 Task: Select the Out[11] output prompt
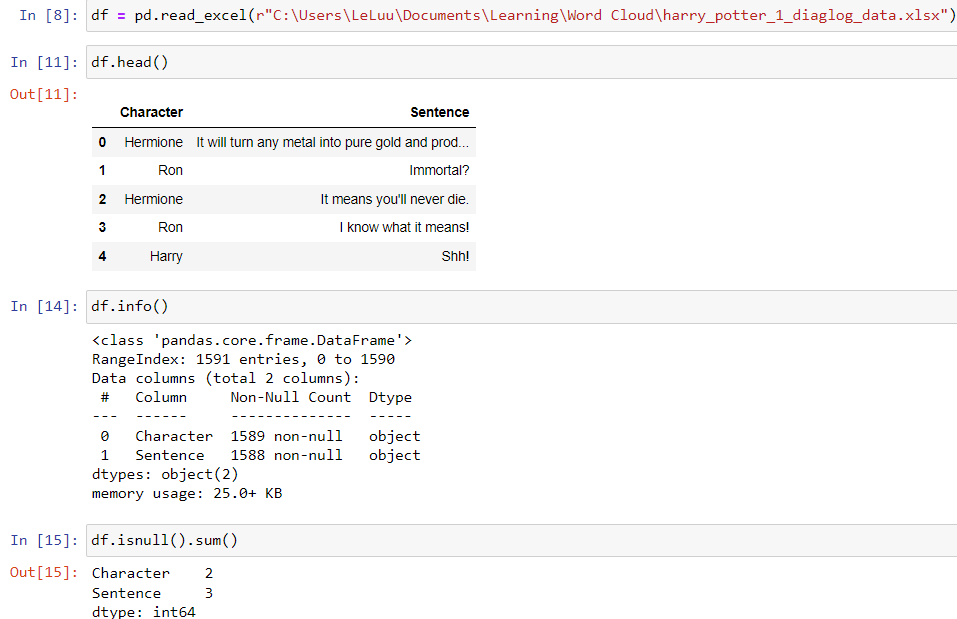coord(43,94)
